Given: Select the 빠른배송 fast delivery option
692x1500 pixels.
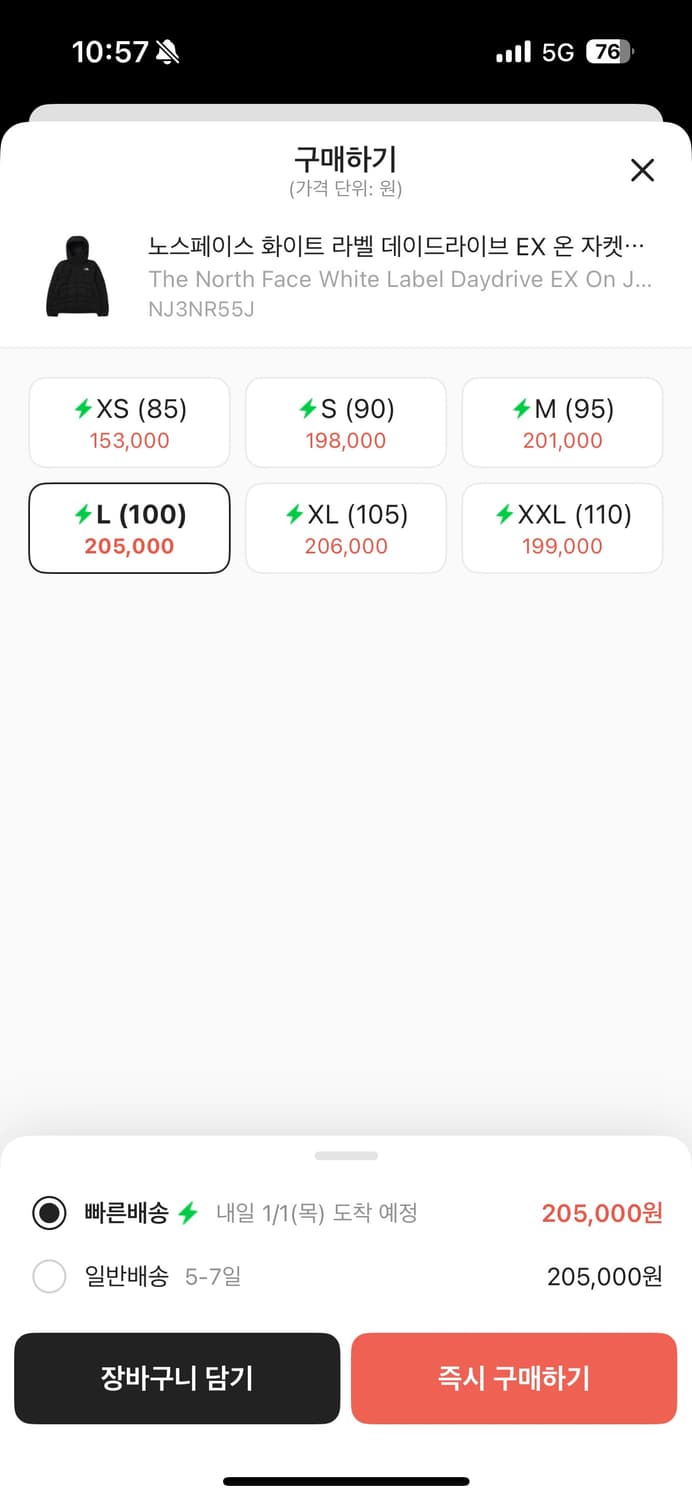Looking at the screenshot, I should [x=49, y=1213].
